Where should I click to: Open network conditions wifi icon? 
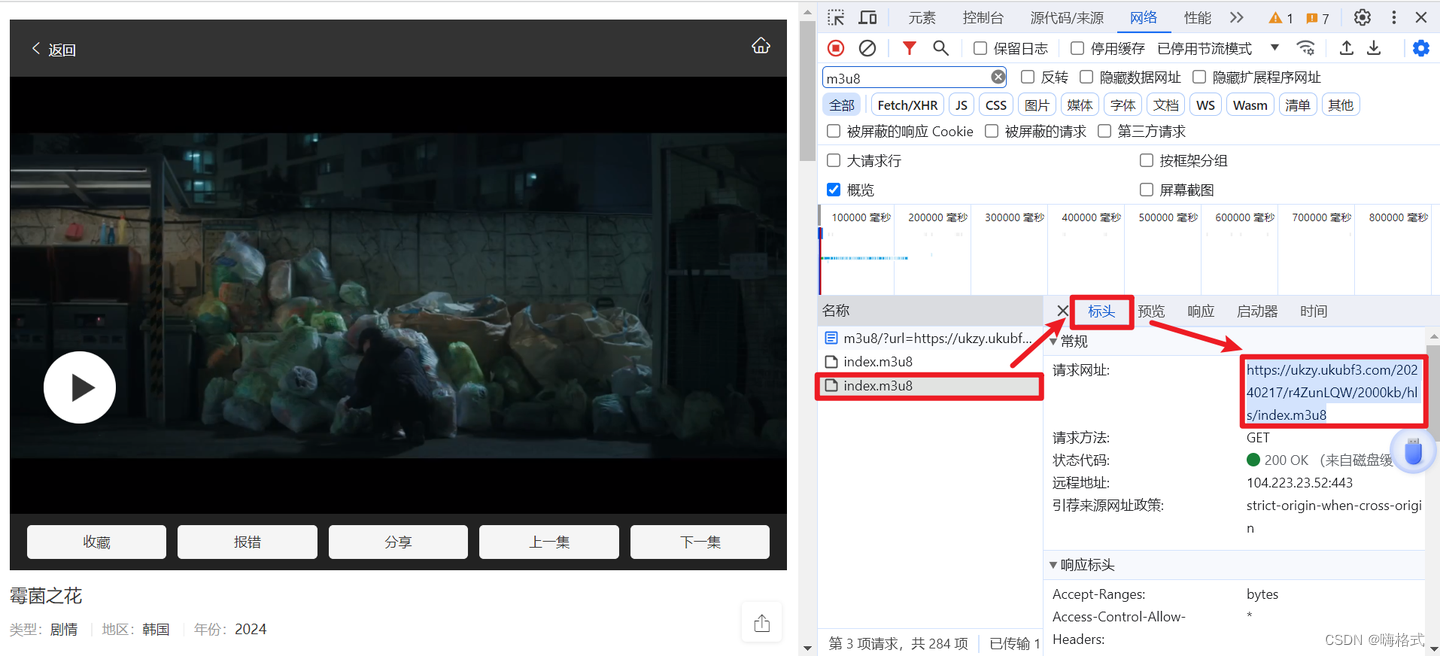1306,48
